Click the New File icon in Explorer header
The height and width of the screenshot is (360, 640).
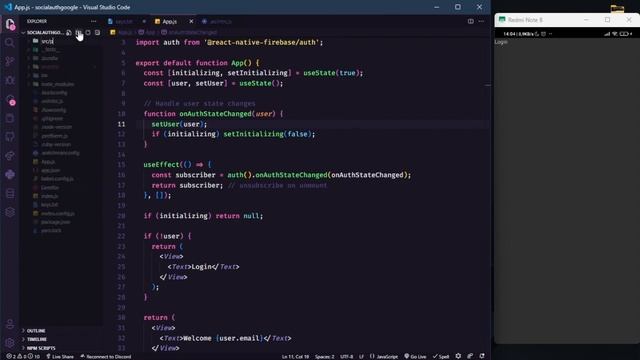[69, 32]
